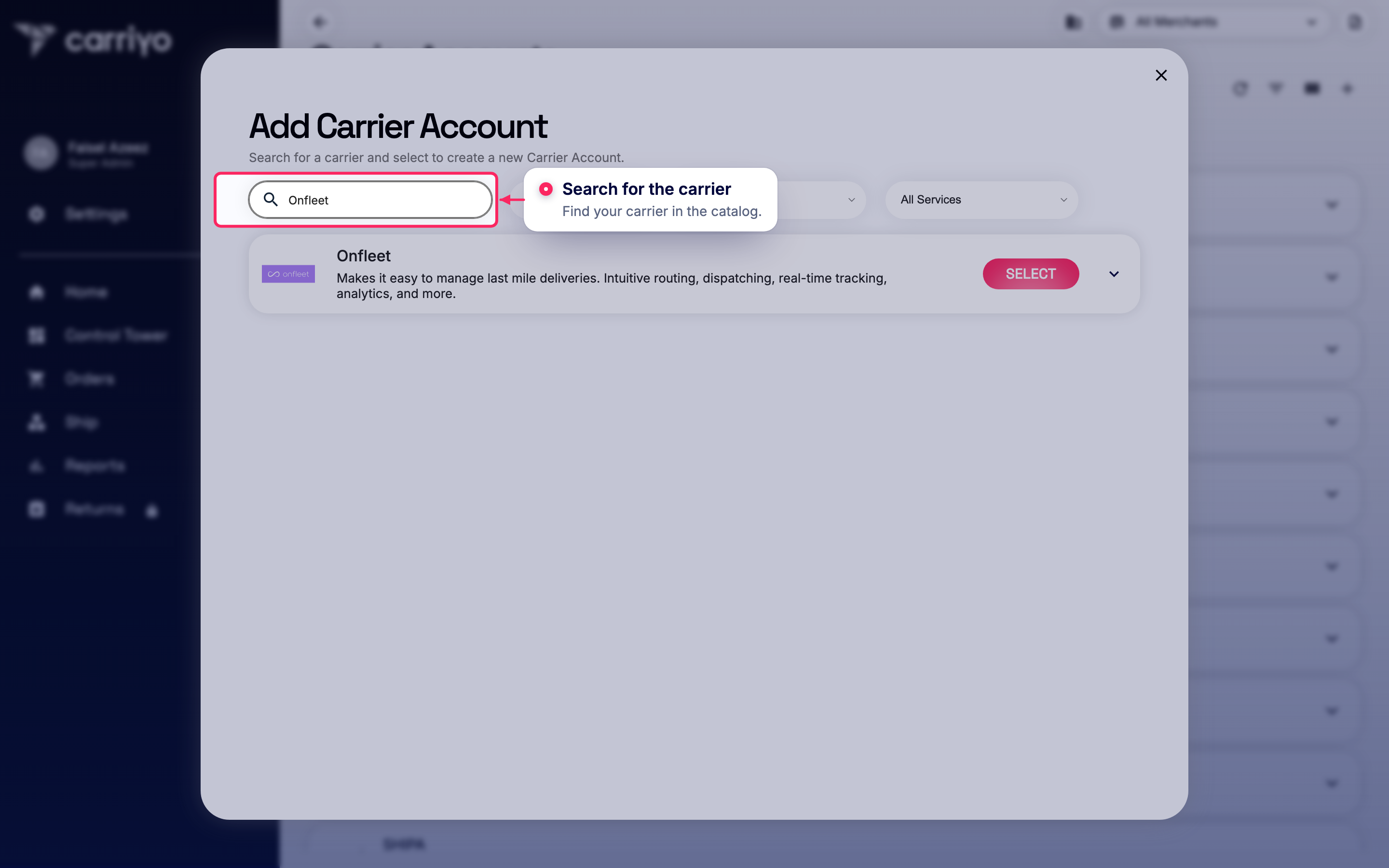The image size is (1389, 868).
Task: Click the carriyo logo in sidebar
Action: 93,39
